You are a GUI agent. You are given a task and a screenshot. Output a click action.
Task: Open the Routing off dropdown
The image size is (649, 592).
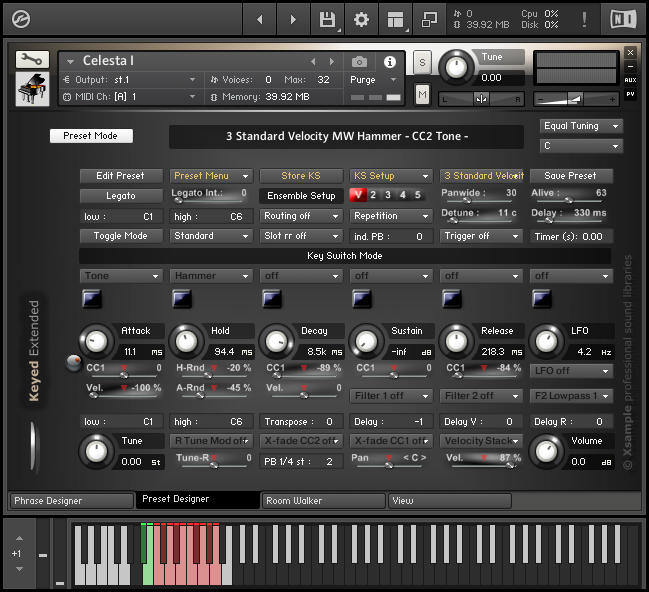[x=301, y=216]
